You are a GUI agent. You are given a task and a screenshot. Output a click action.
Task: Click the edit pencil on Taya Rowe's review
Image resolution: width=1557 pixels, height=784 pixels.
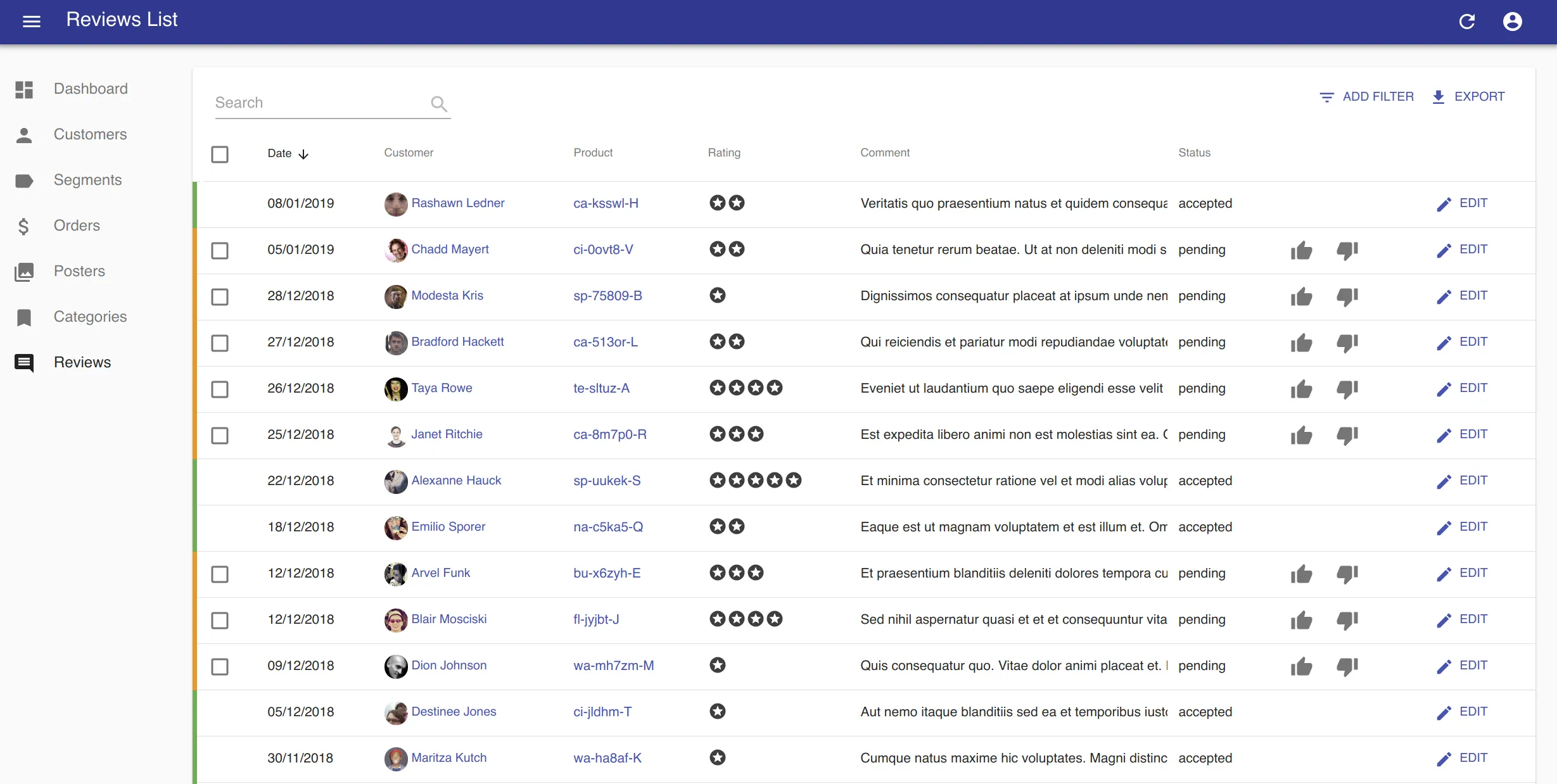coord(1445,389)
